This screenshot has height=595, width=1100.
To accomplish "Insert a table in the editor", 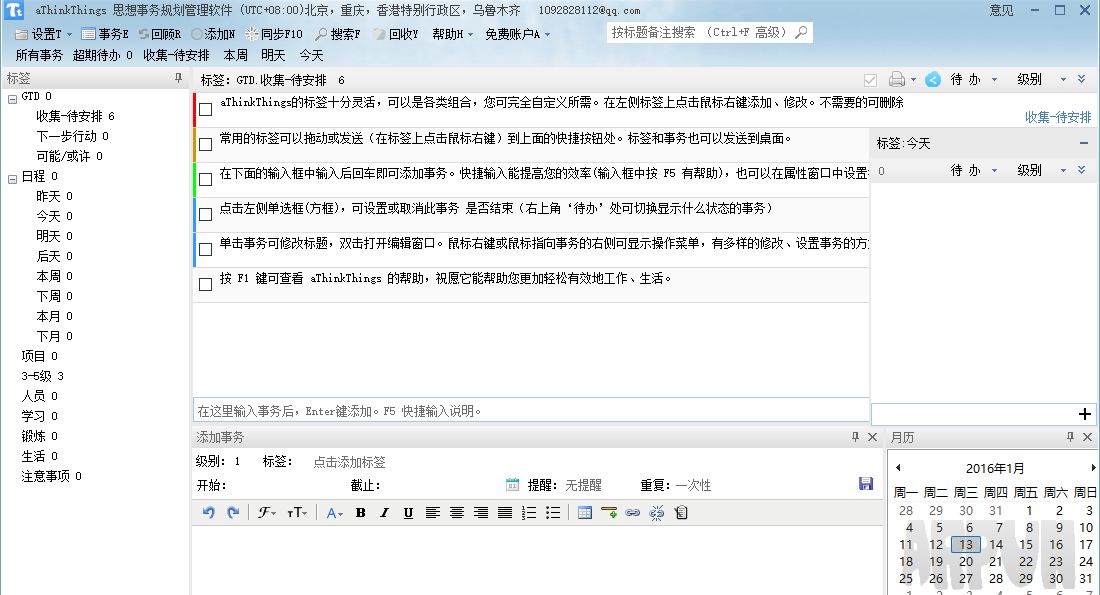I will pyautogui.click(x=584, y=513).
